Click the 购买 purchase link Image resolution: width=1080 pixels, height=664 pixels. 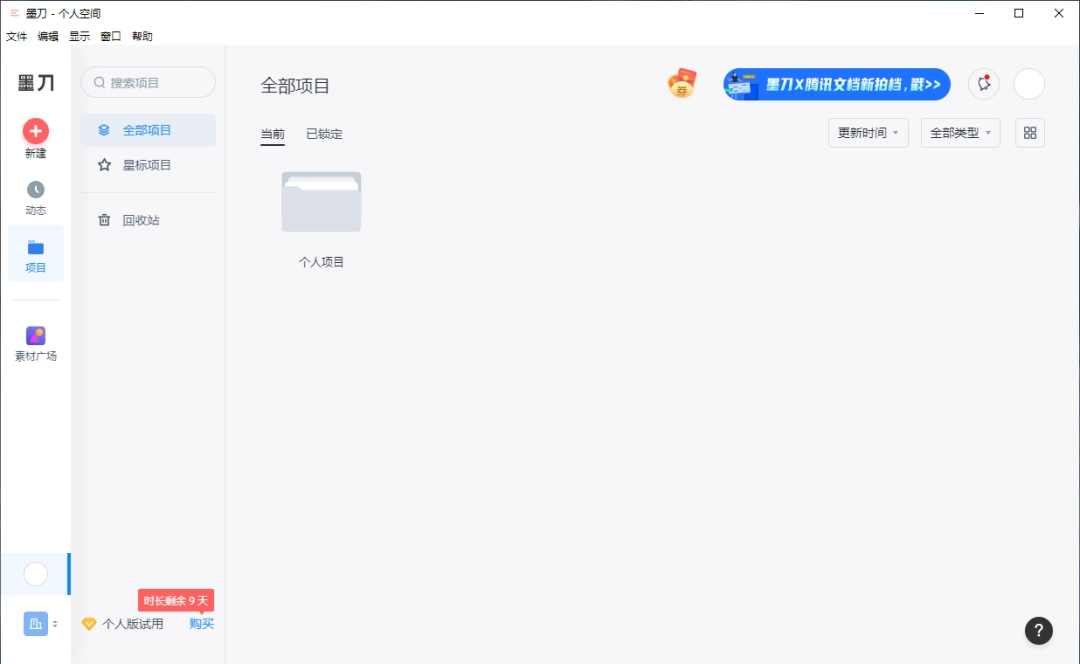201,623
